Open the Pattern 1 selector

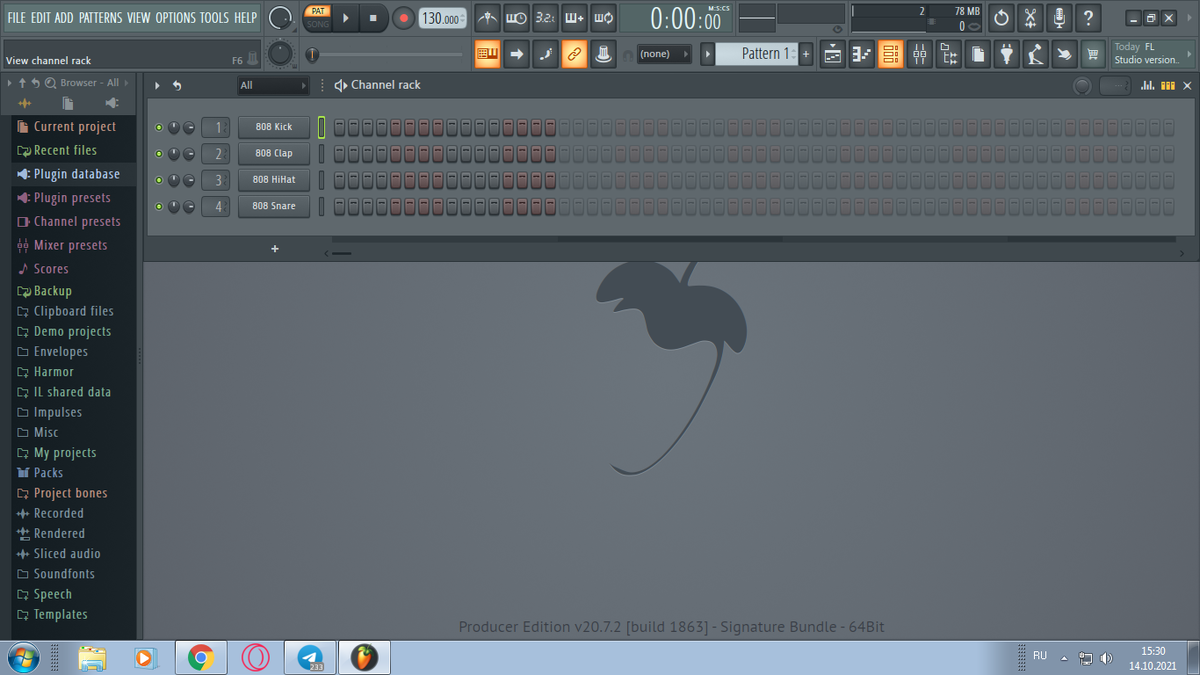coord(756,54)
